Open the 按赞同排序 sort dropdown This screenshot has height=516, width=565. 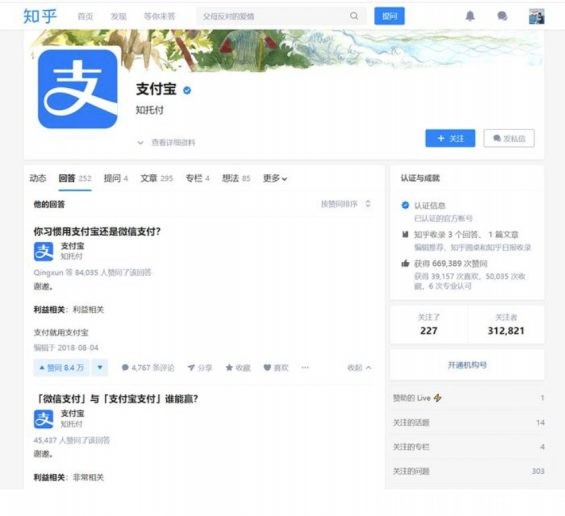(346, 204)
